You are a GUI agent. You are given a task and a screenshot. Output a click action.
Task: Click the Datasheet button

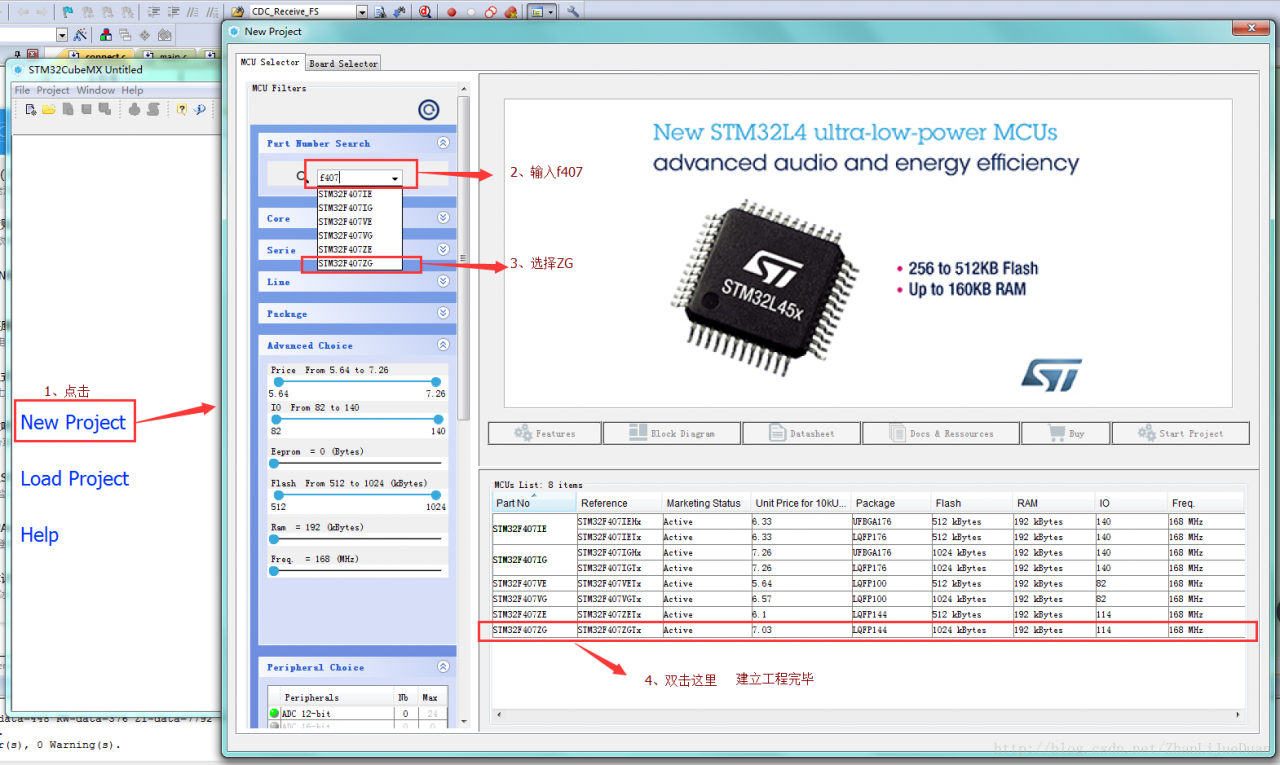pos(802,433)
